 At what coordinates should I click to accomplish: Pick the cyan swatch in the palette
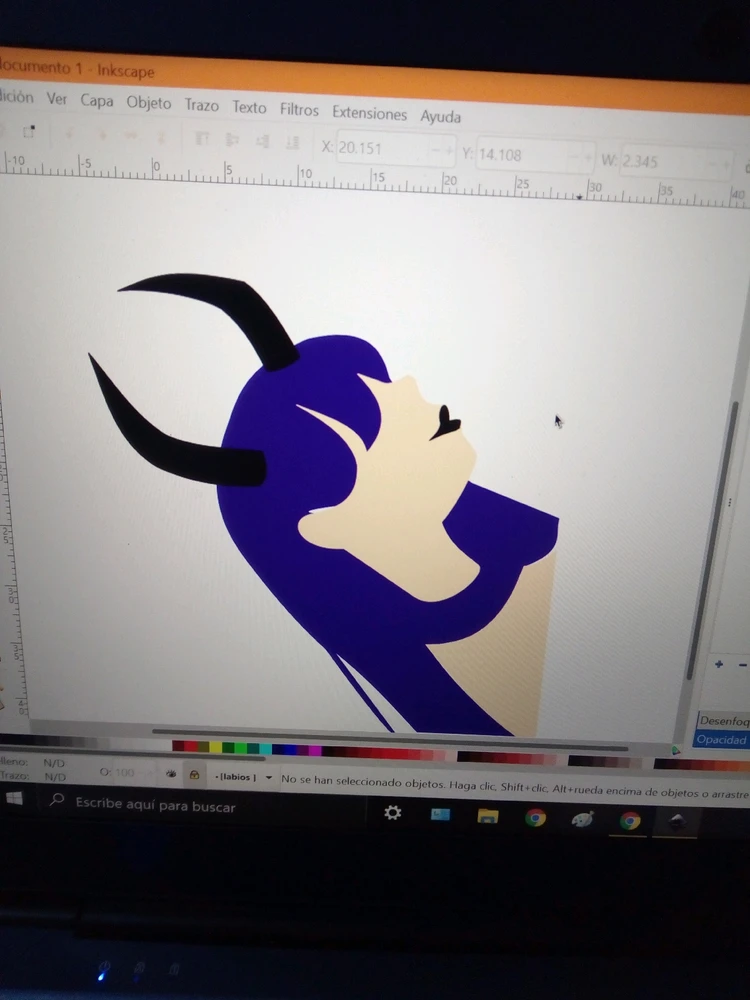click(265, 748)
